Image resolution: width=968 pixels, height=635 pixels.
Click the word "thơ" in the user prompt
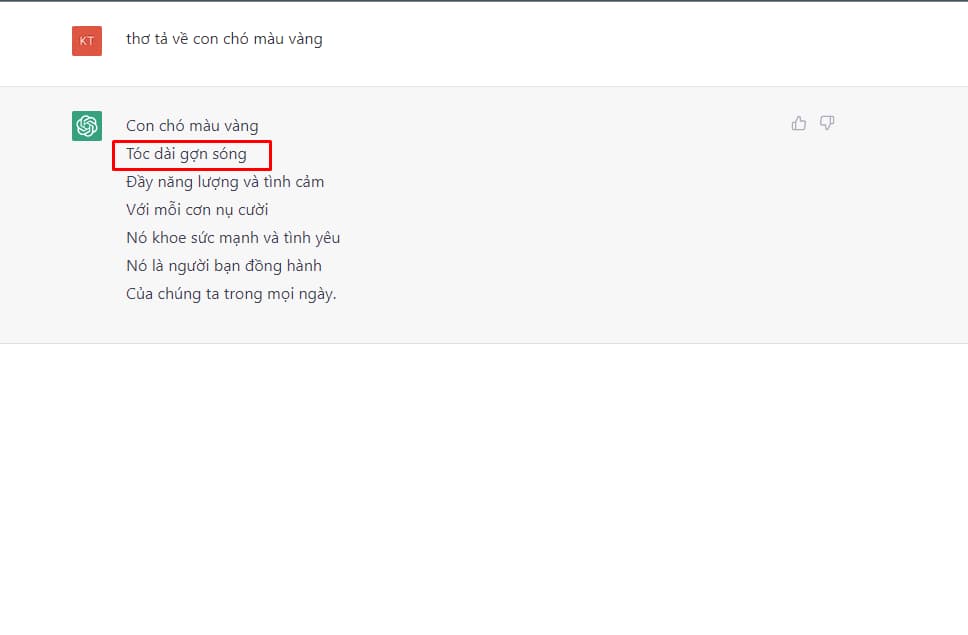138,39
